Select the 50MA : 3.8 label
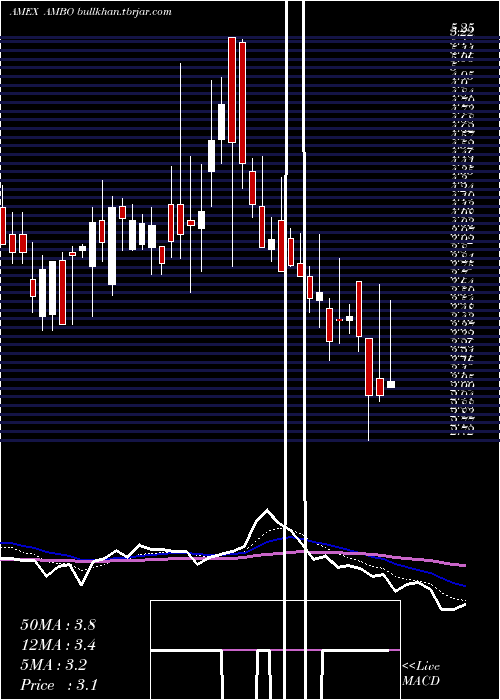 pyautogui.click(x=58, y=625)
